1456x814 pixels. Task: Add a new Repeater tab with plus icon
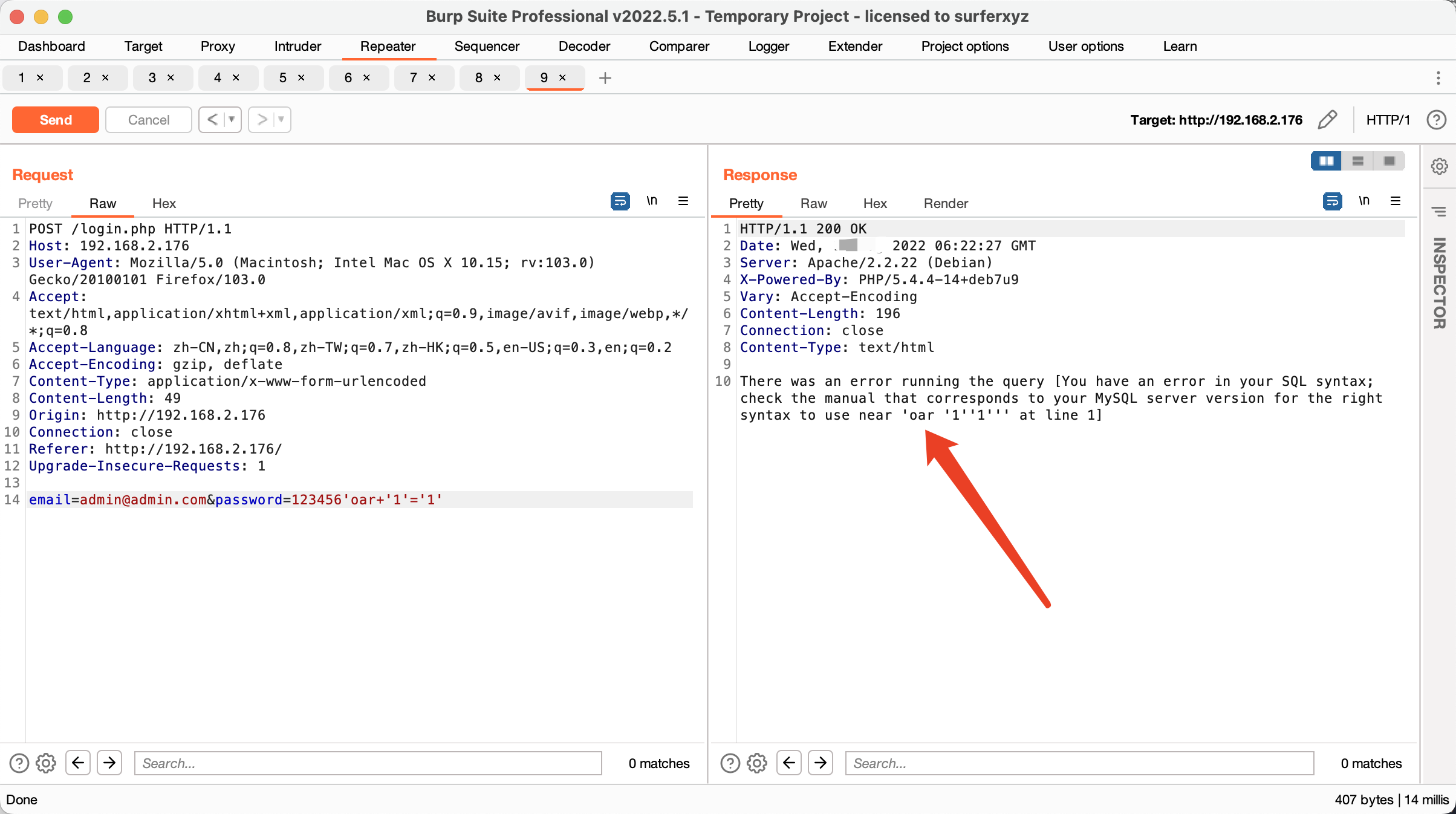(x=605, y=78)
